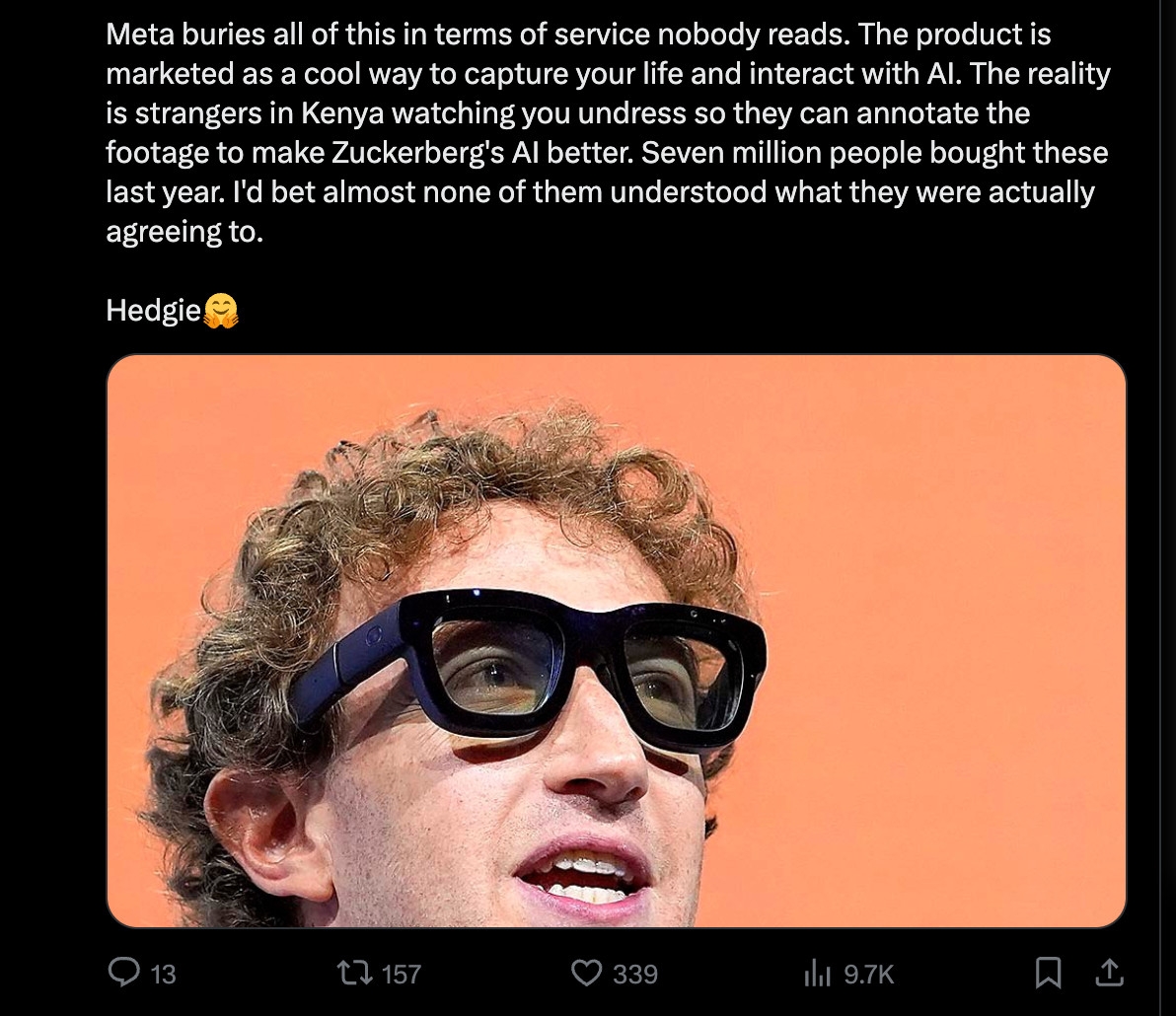Open view analytics via the bar chart icon
Screen dimensions: 1176x1016
tap(818, 974)
